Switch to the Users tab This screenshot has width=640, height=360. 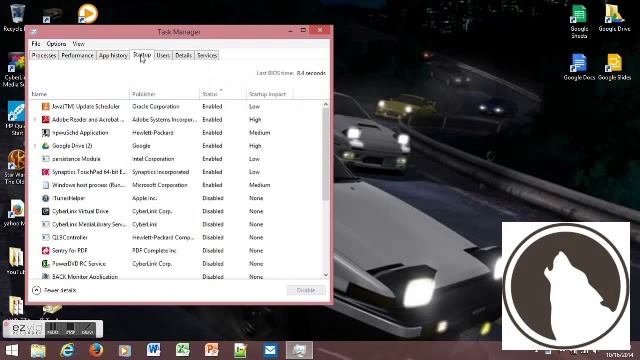tap(163, 56)
